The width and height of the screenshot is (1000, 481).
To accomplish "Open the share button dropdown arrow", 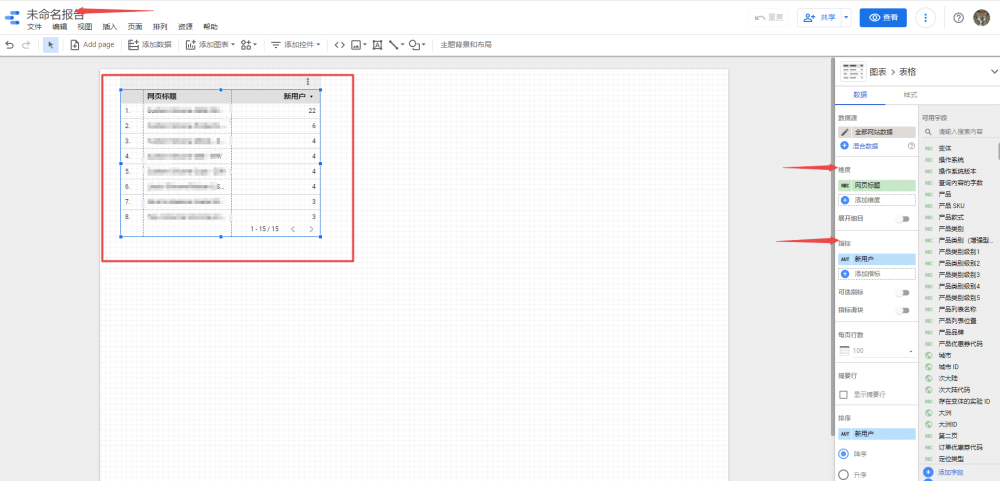I will pyautogui.click(x=846, y=17).
